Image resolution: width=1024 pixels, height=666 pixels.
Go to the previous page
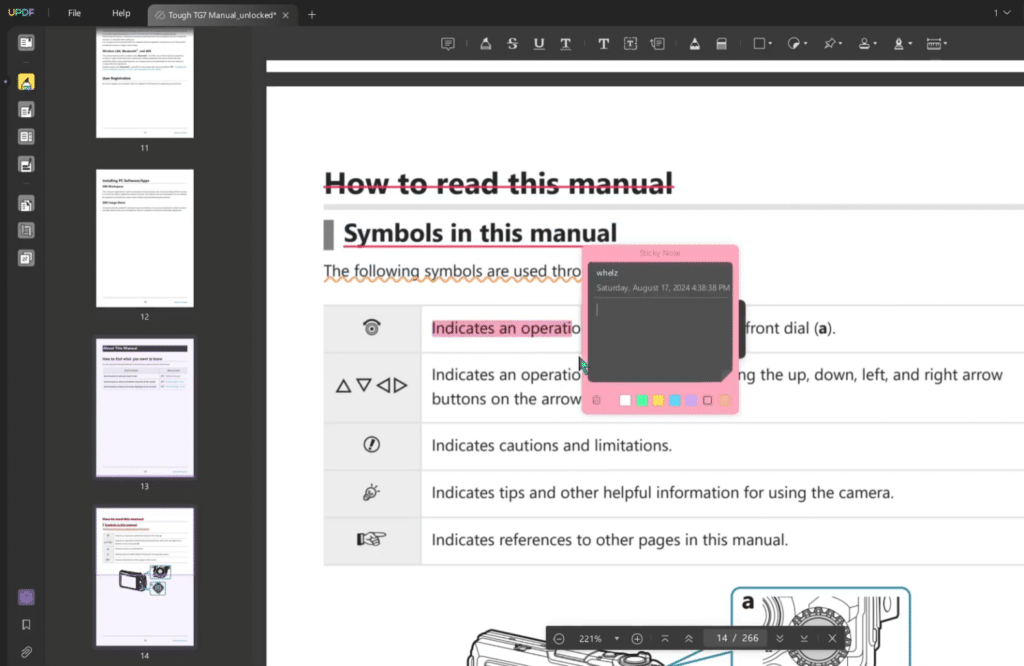(x=689, y=639)
